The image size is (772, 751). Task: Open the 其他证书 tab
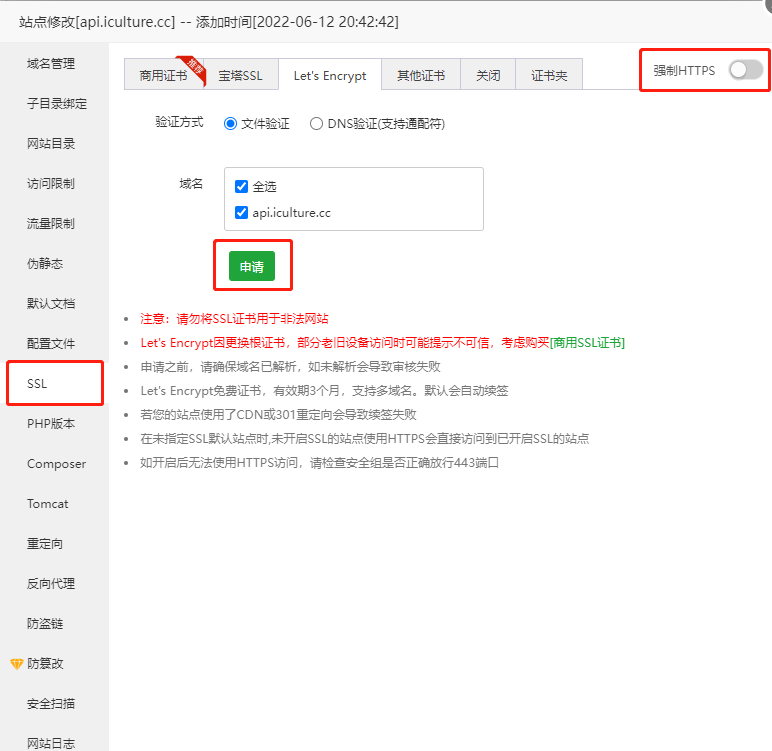coord(421,75)
